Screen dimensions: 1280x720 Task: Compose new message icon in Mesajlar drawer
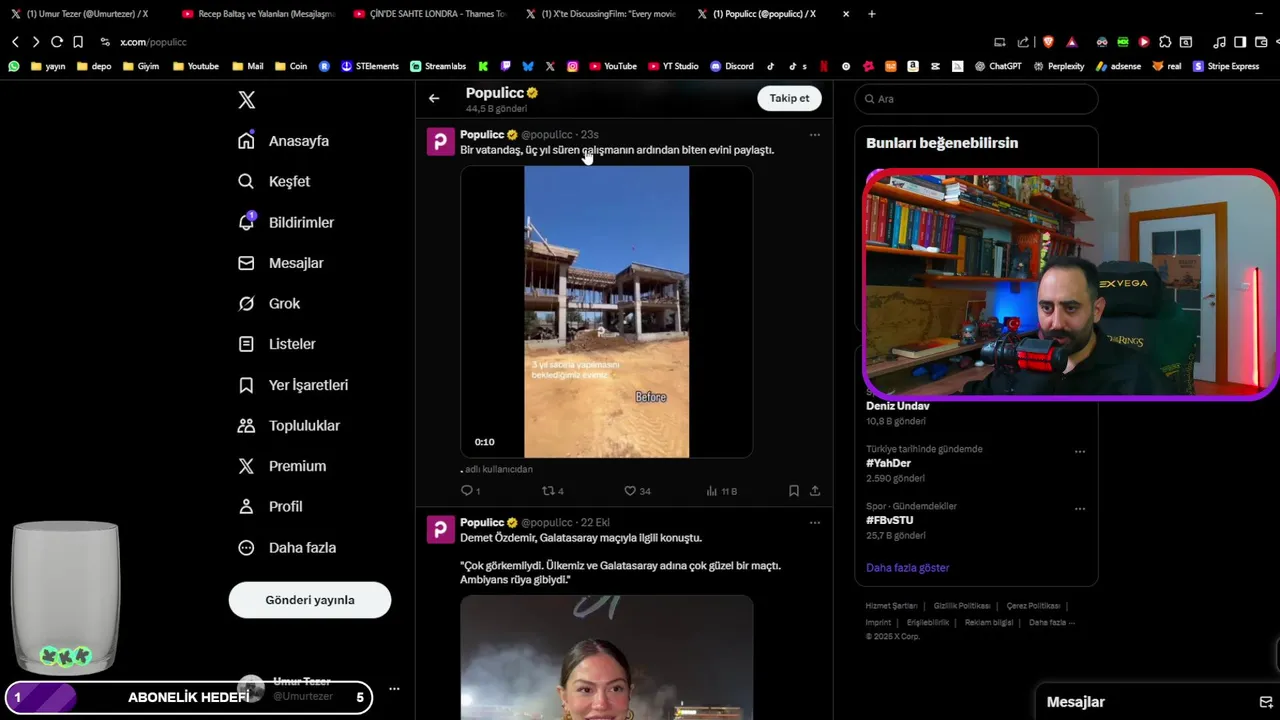pyautogui.click(x=1266, y=702)
